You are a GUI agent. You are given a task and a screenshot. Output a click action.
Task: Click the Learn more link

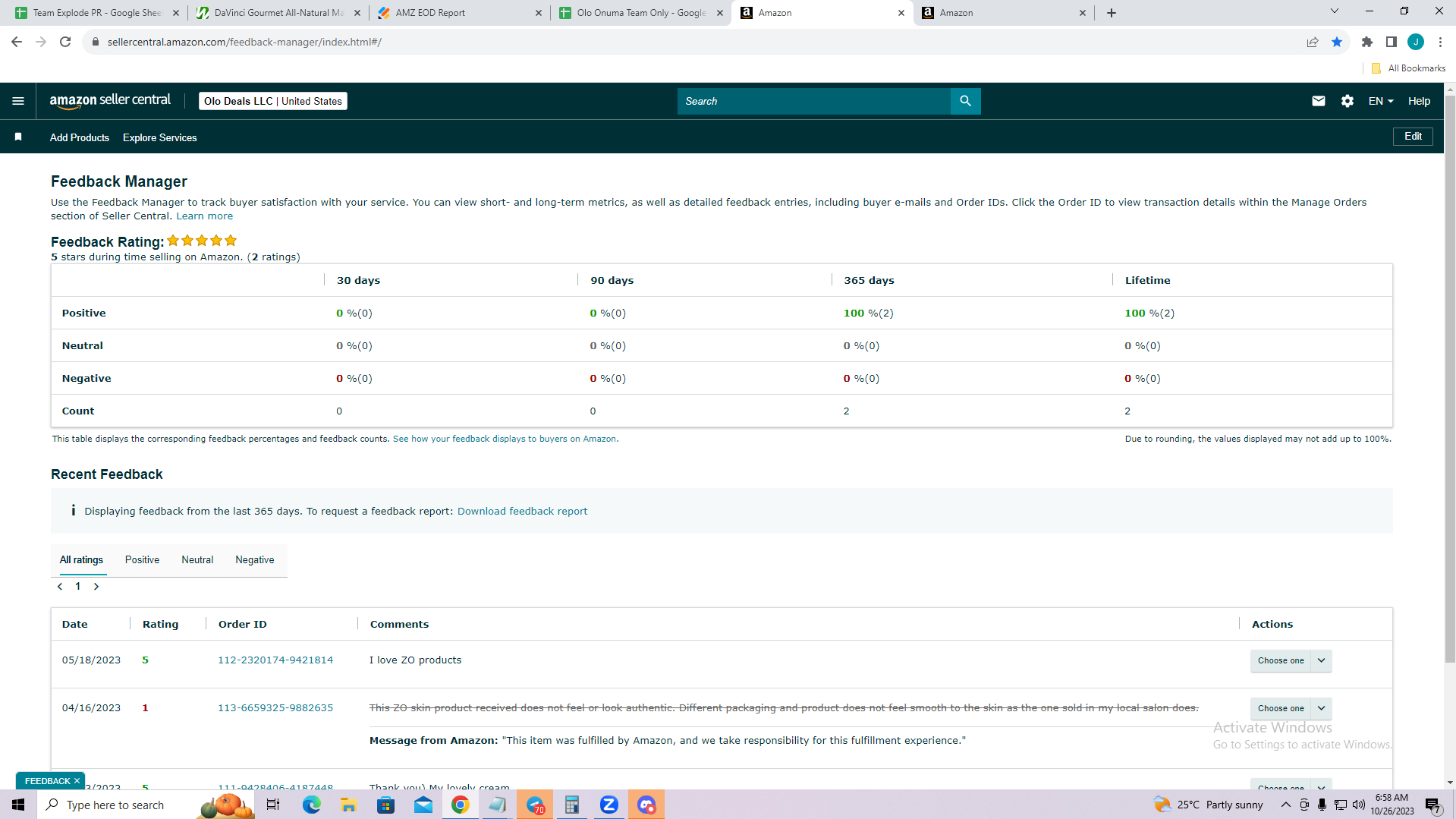(205, 216)
